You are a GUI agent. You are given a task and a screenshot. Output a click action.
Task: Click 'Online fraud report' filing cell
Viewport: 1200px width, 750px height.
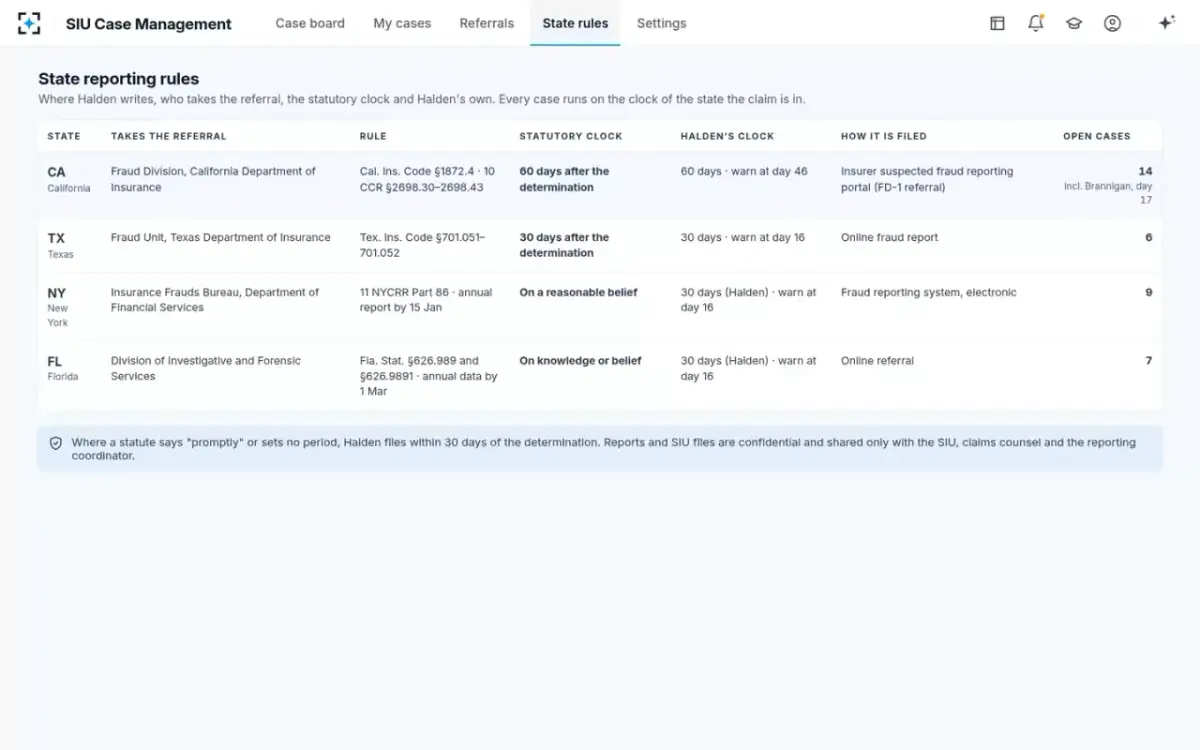890,237
